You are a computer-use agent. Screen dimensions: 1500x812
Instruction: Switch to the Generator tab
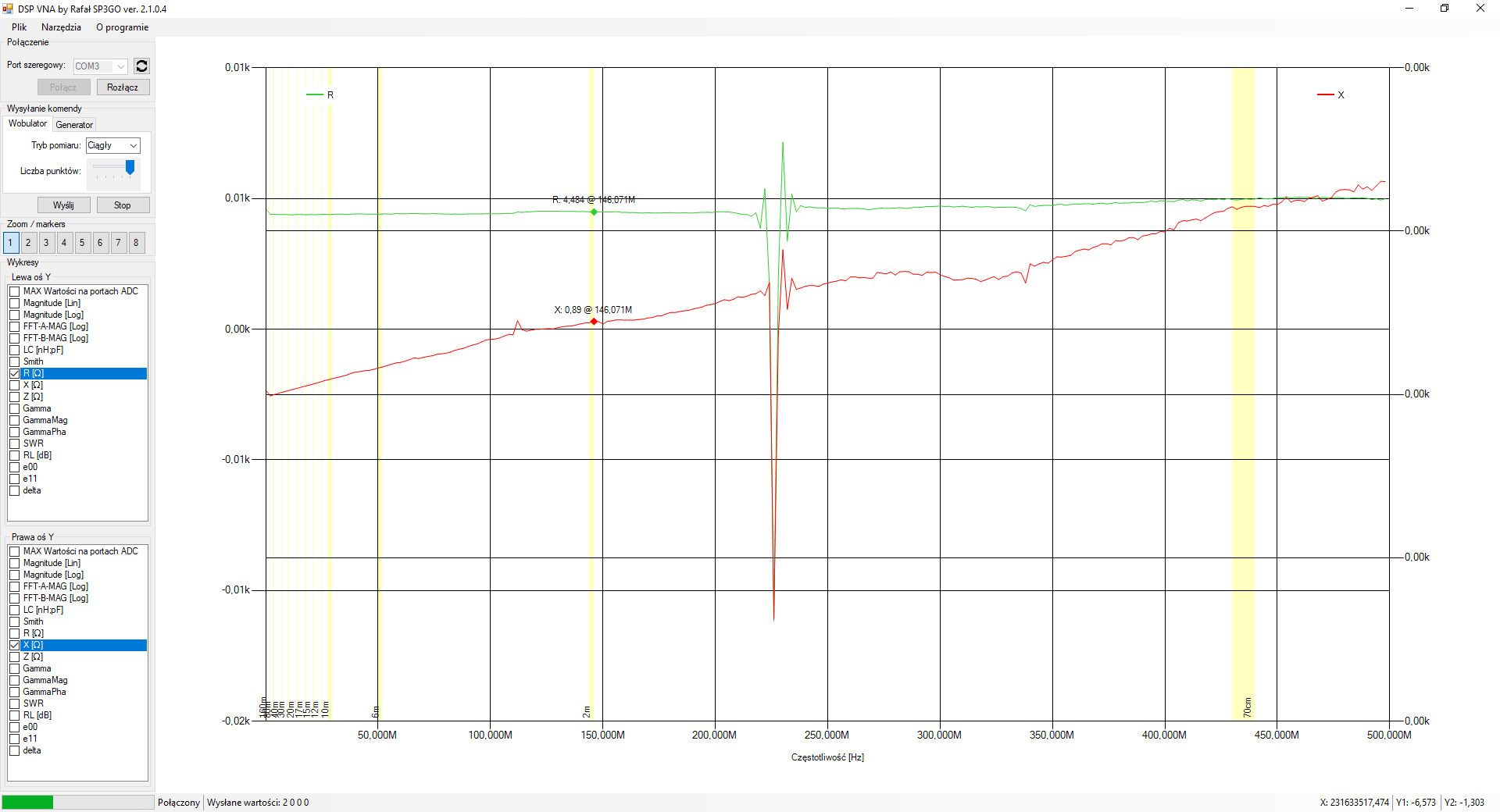pos(74,125)
